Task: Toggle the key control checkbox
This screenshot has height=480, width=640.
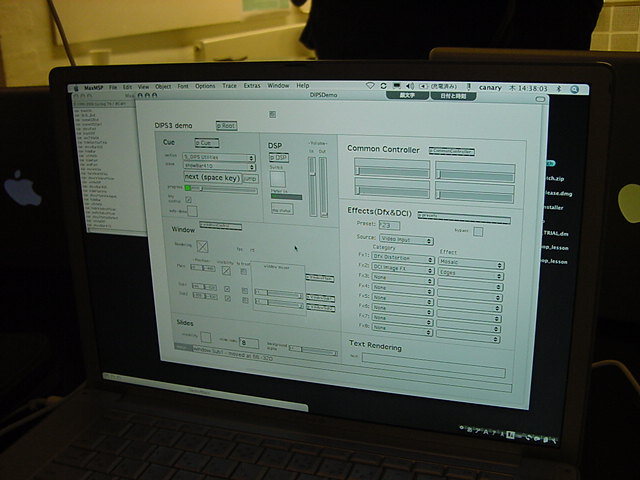Action: pos(188,200)
